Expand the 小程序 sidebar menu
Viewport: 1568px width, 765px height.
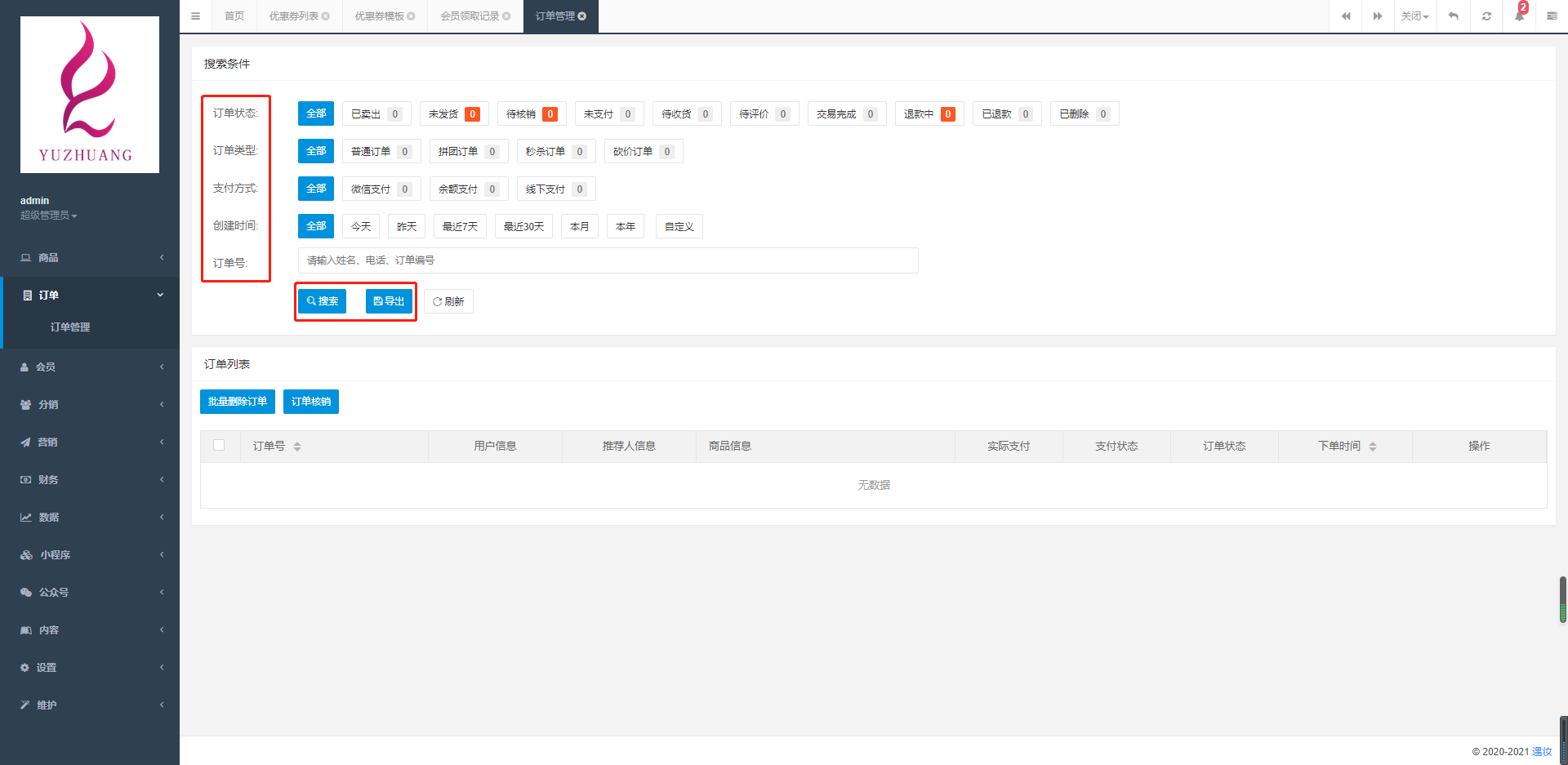[90, 555]
